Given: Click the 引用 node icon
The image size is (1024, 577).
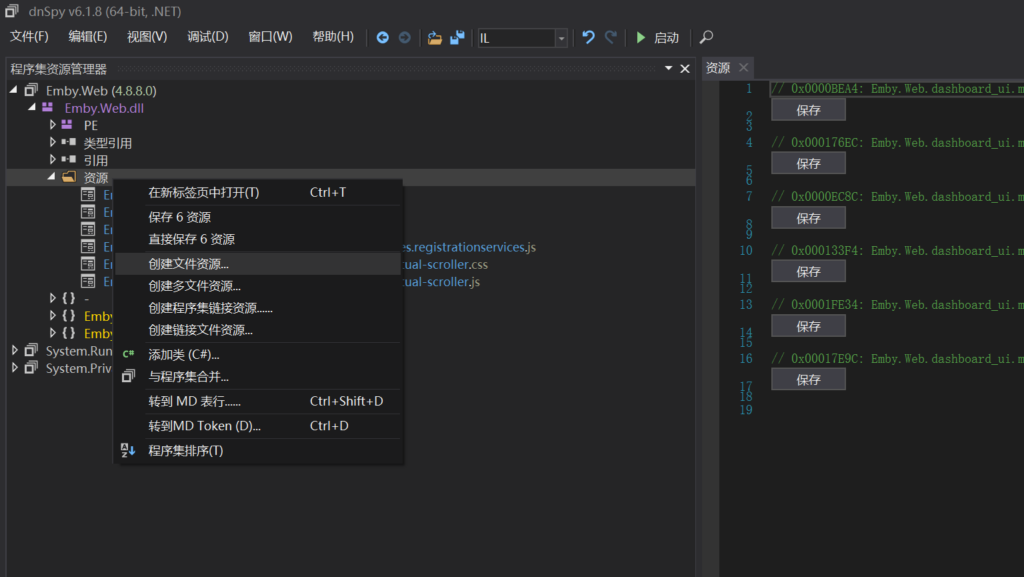Looking at the screenshot, I should 69,159.
